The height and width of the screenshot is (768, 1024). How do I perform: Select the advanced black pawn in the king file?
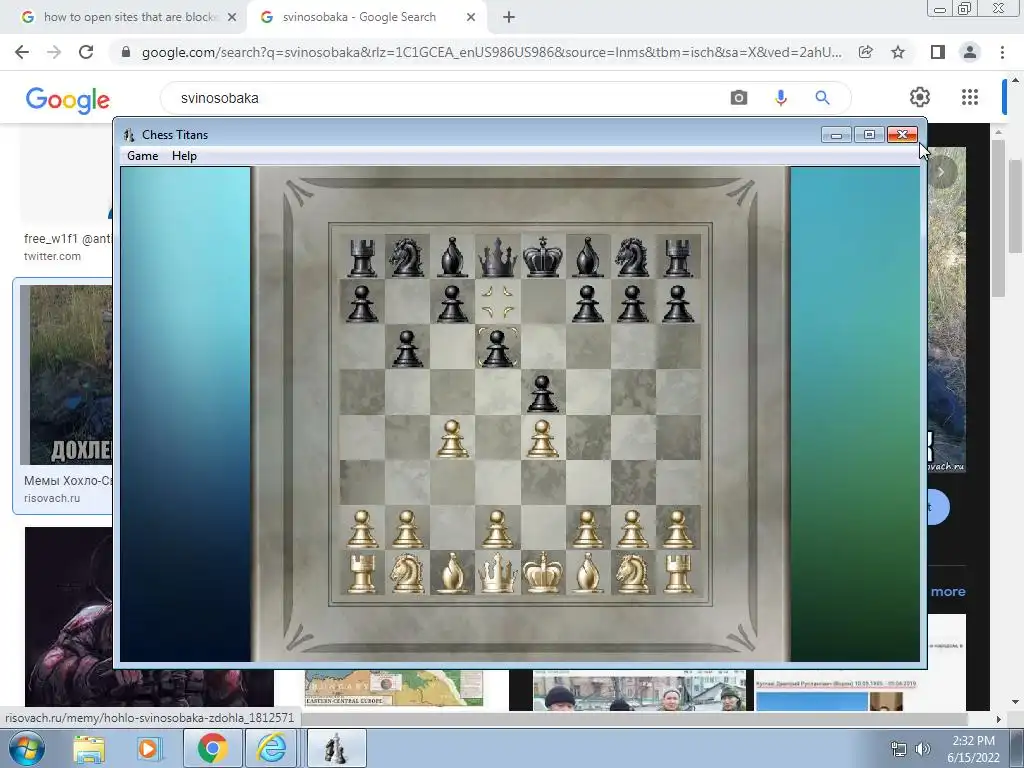[543, 394]
